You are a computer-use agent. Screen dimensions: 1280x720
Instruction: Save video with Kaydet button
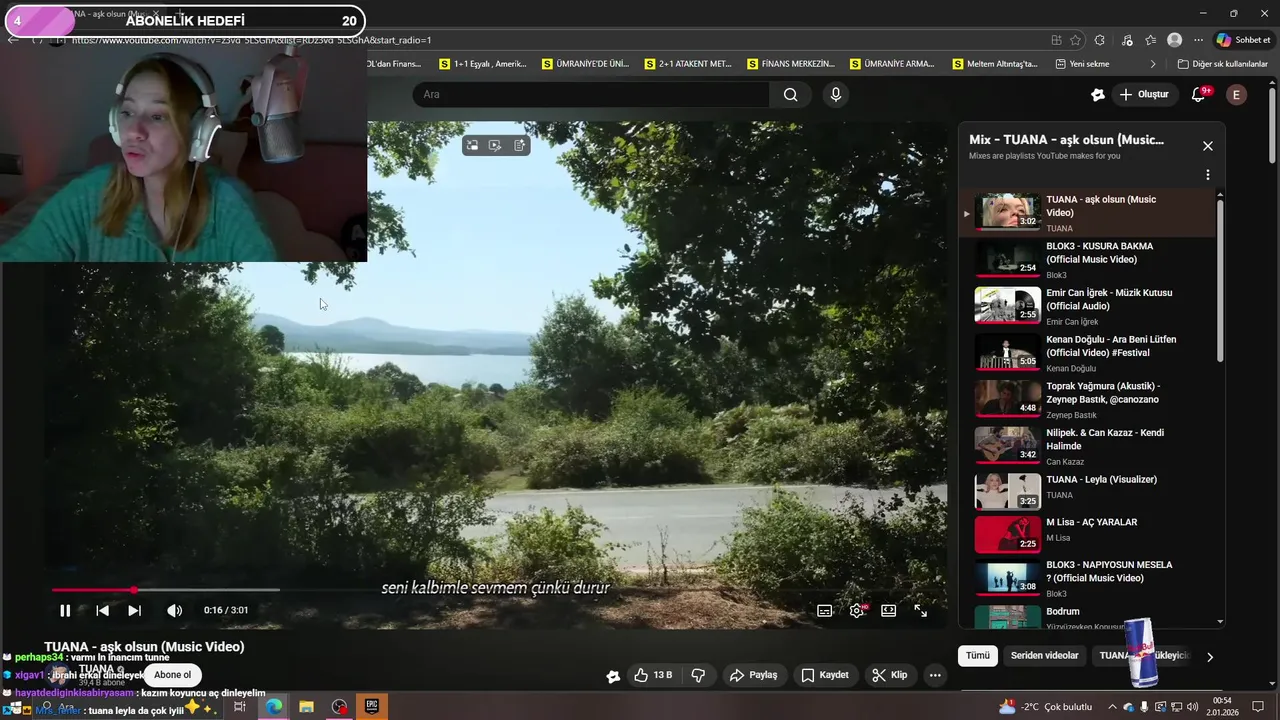tap(825, 675)
